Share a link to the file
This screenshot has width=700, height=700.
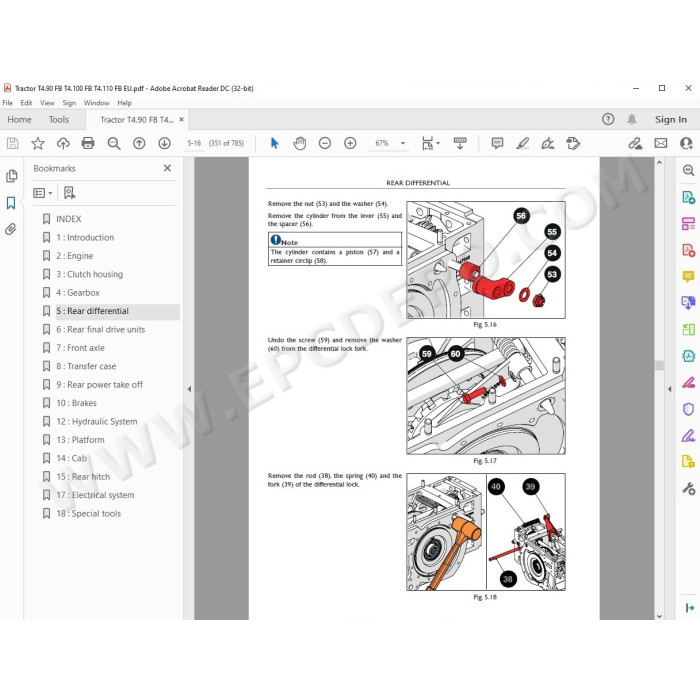click(x=635, y=143)
